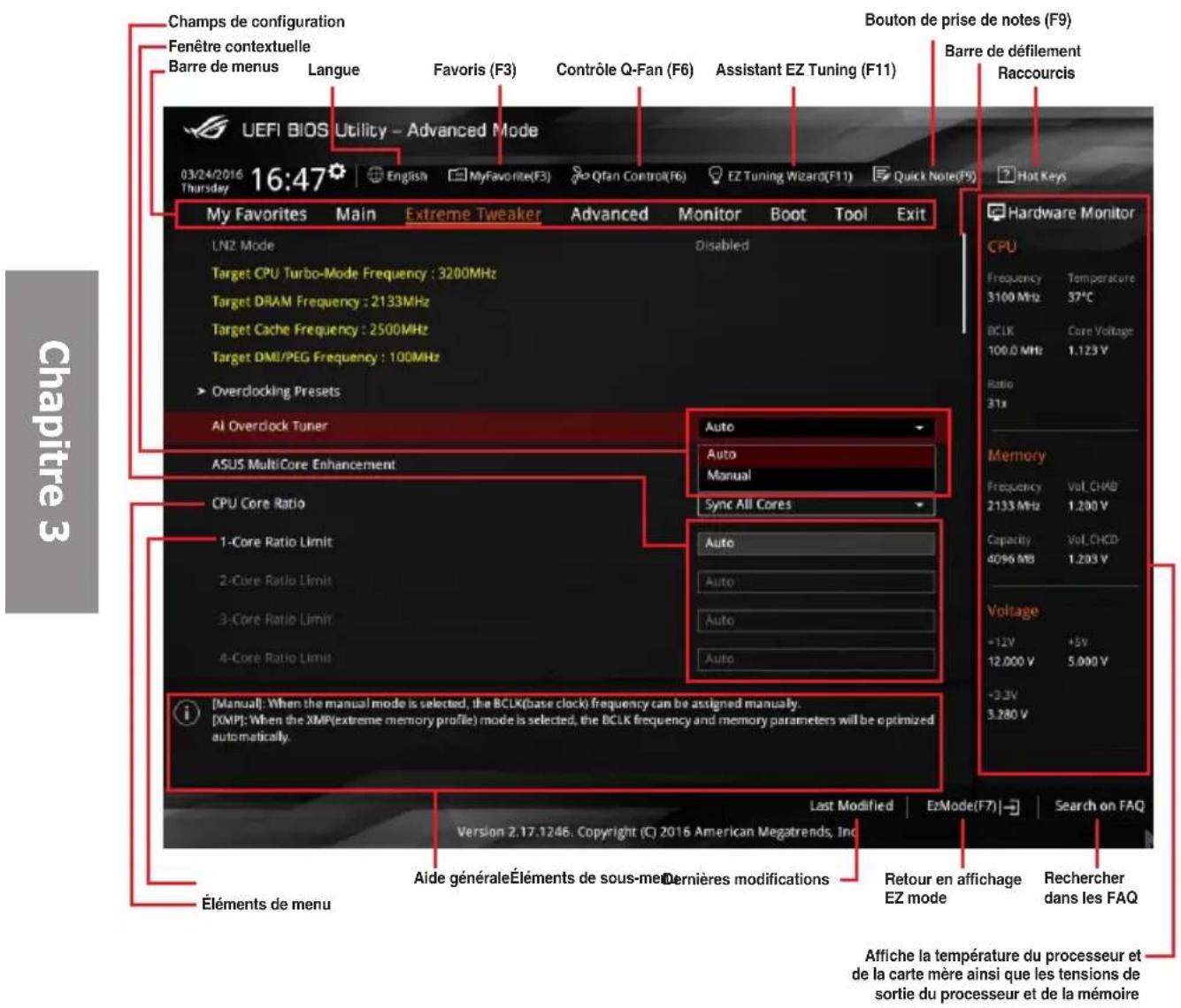
Task: Select the Extreme Tweaker tab
Action: [473, 214]
